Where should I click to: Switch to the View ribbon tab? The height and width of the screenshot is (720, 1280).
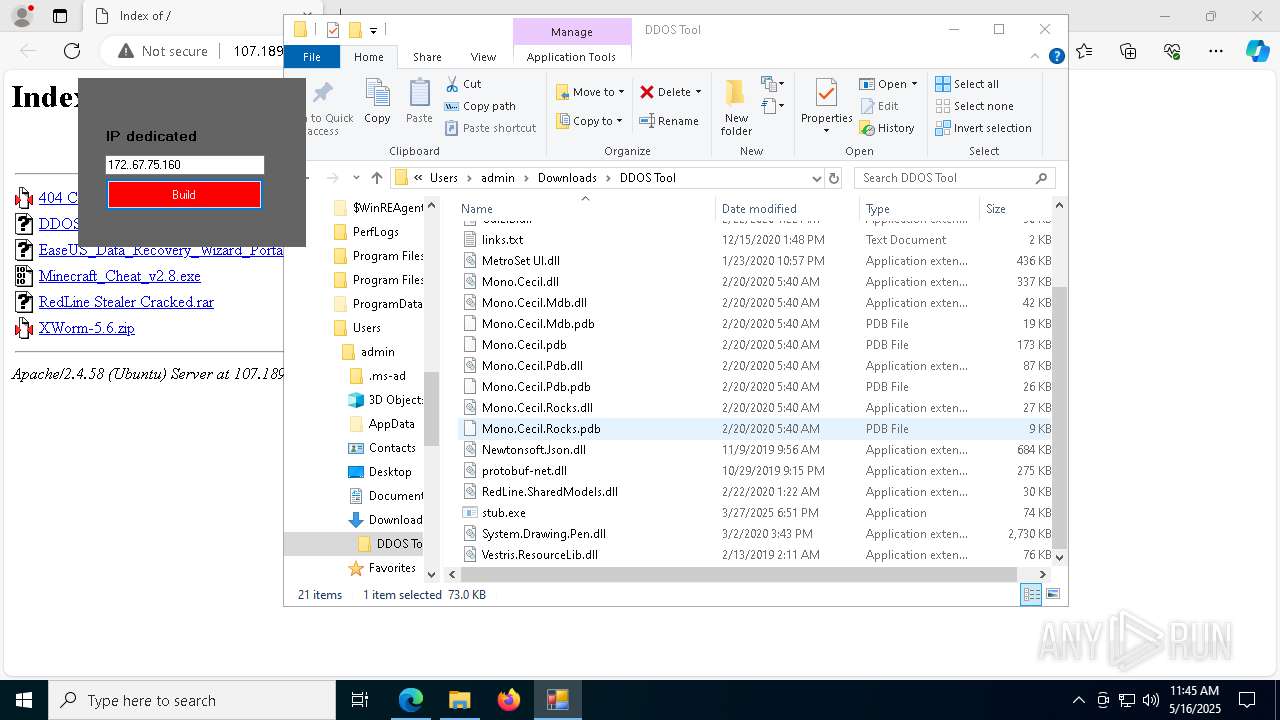[x=483, y=57]
